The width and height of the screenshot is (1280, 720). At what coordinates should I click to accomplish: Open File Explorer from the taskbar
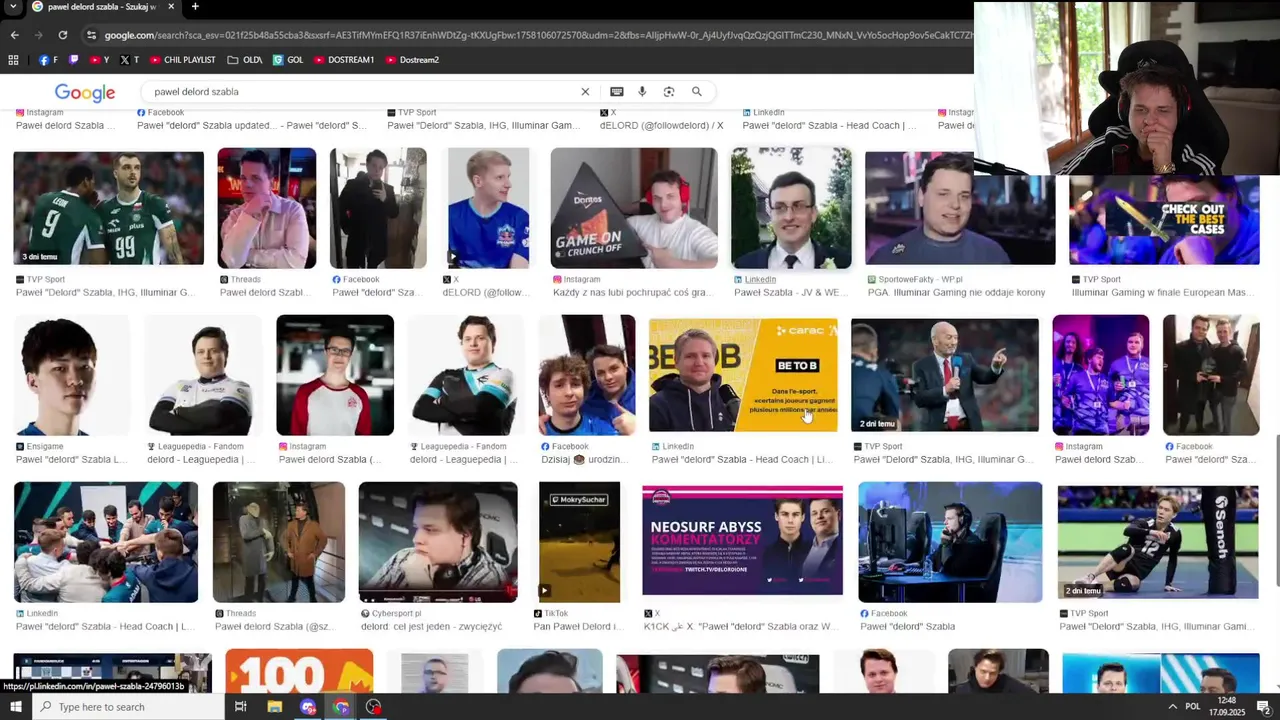pyautogui.click(x=274, y=707)
